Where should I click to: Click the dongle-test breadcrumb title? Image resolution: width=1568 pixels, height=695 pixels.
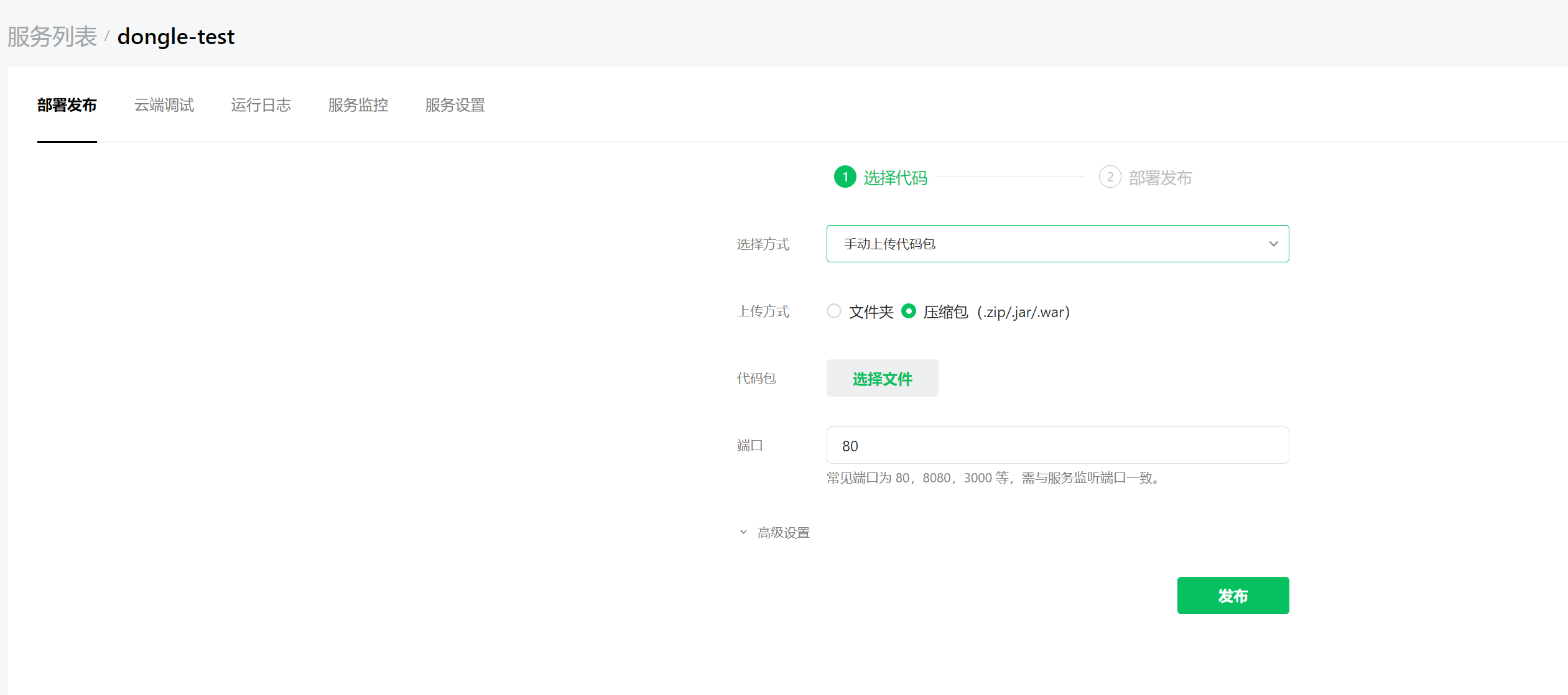point(176,37)
